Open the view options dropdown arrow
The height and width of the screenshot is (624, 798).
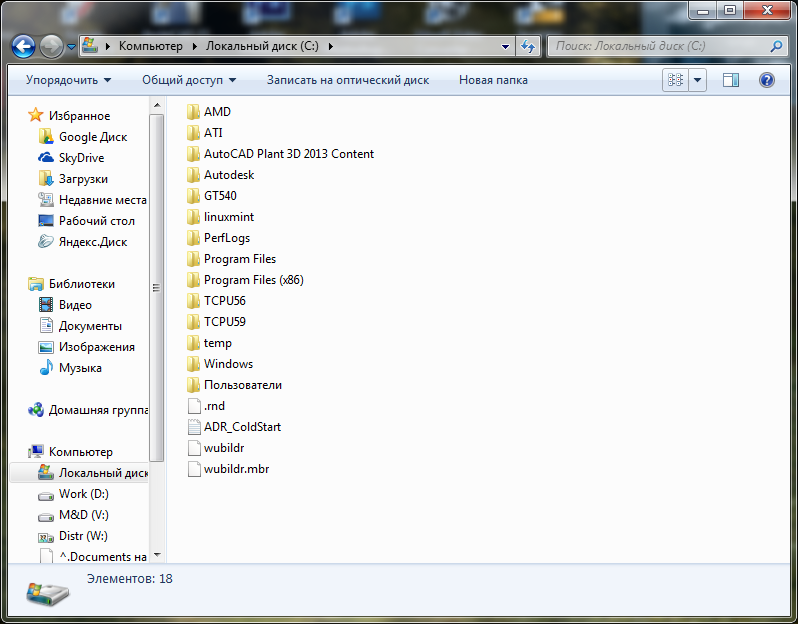[x=697, y=80]
